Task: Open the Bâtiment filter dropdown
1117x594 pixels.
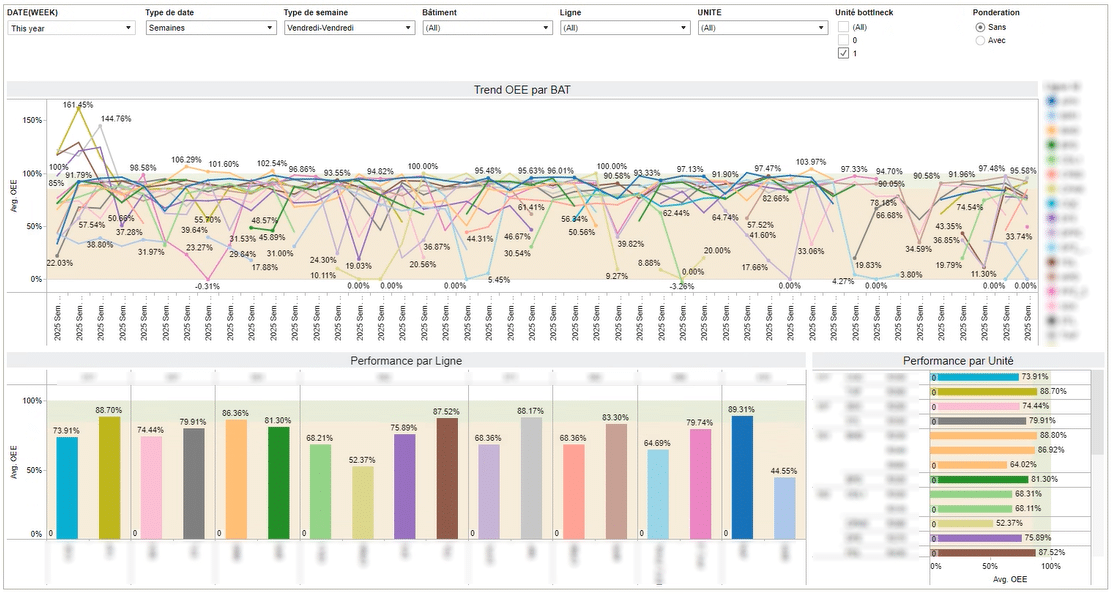Action: coord(487,27)
